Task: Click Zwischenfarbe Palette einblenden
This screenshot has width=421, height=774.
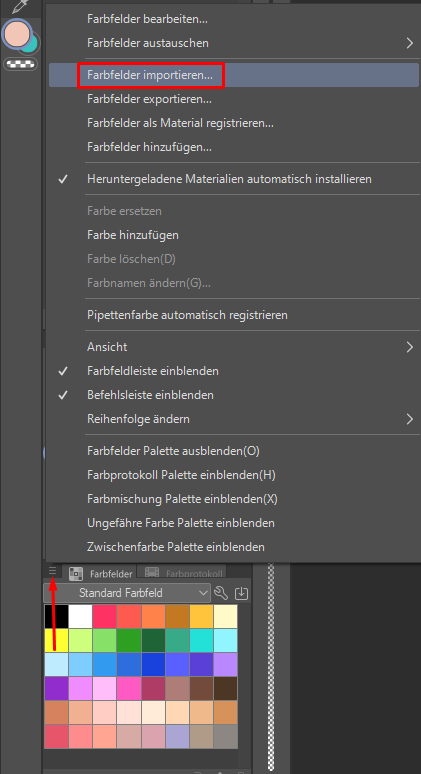Action: 234,547
